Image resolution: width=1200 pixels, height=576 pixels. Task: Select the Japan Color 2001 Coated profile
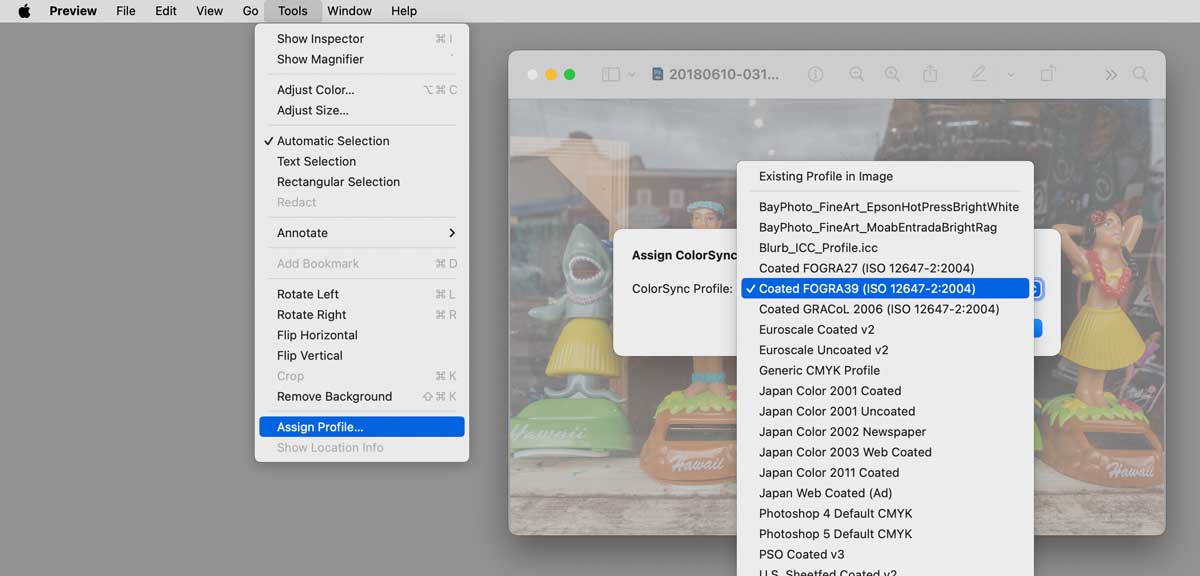[x=830, y=390]
